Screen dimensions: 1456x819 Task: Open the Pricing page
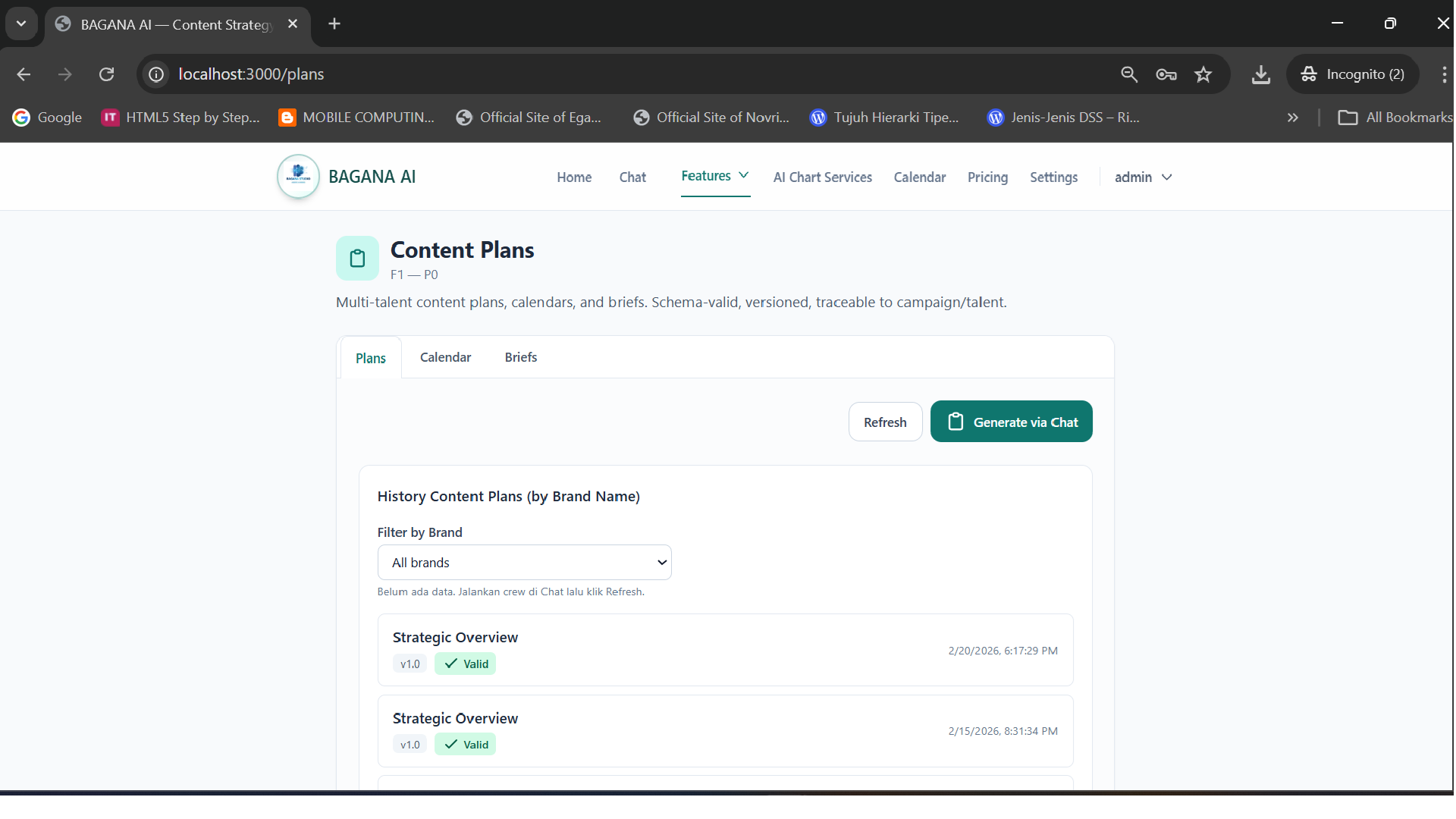tap(987, 177)
